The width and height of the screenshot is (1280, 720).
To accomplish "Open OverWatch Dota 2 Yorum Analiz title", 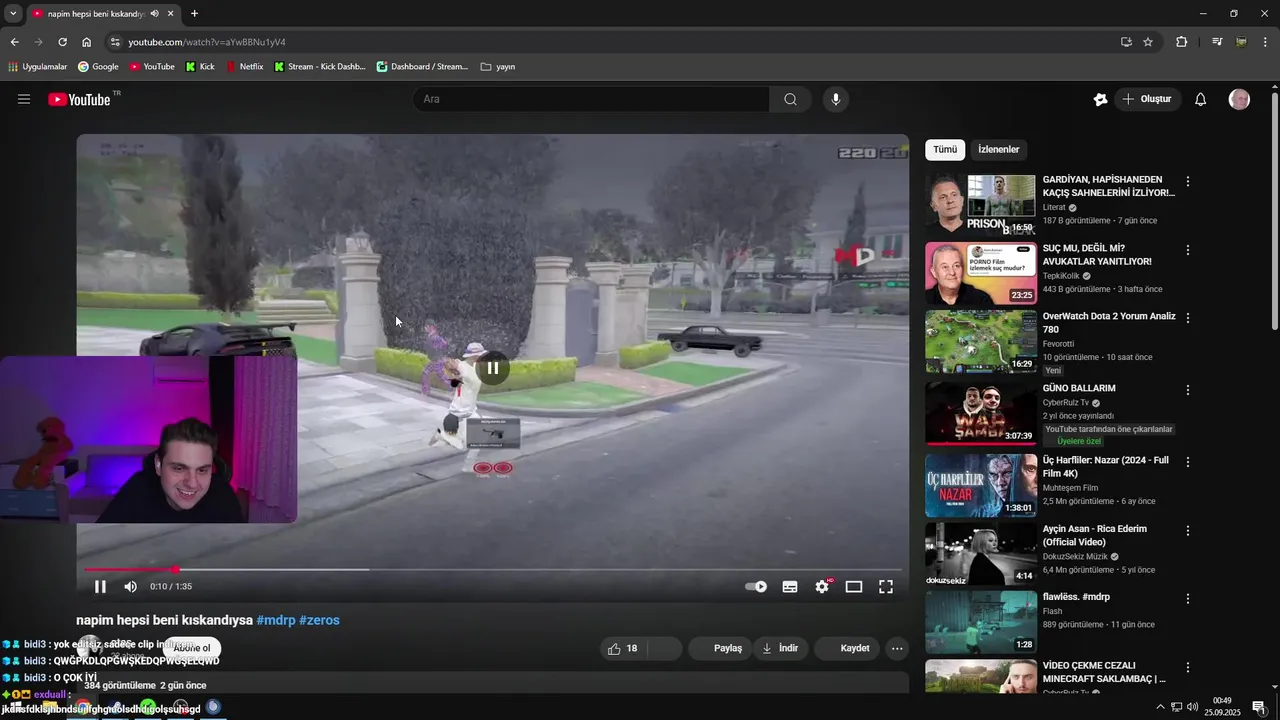I will pos(1109,323).
